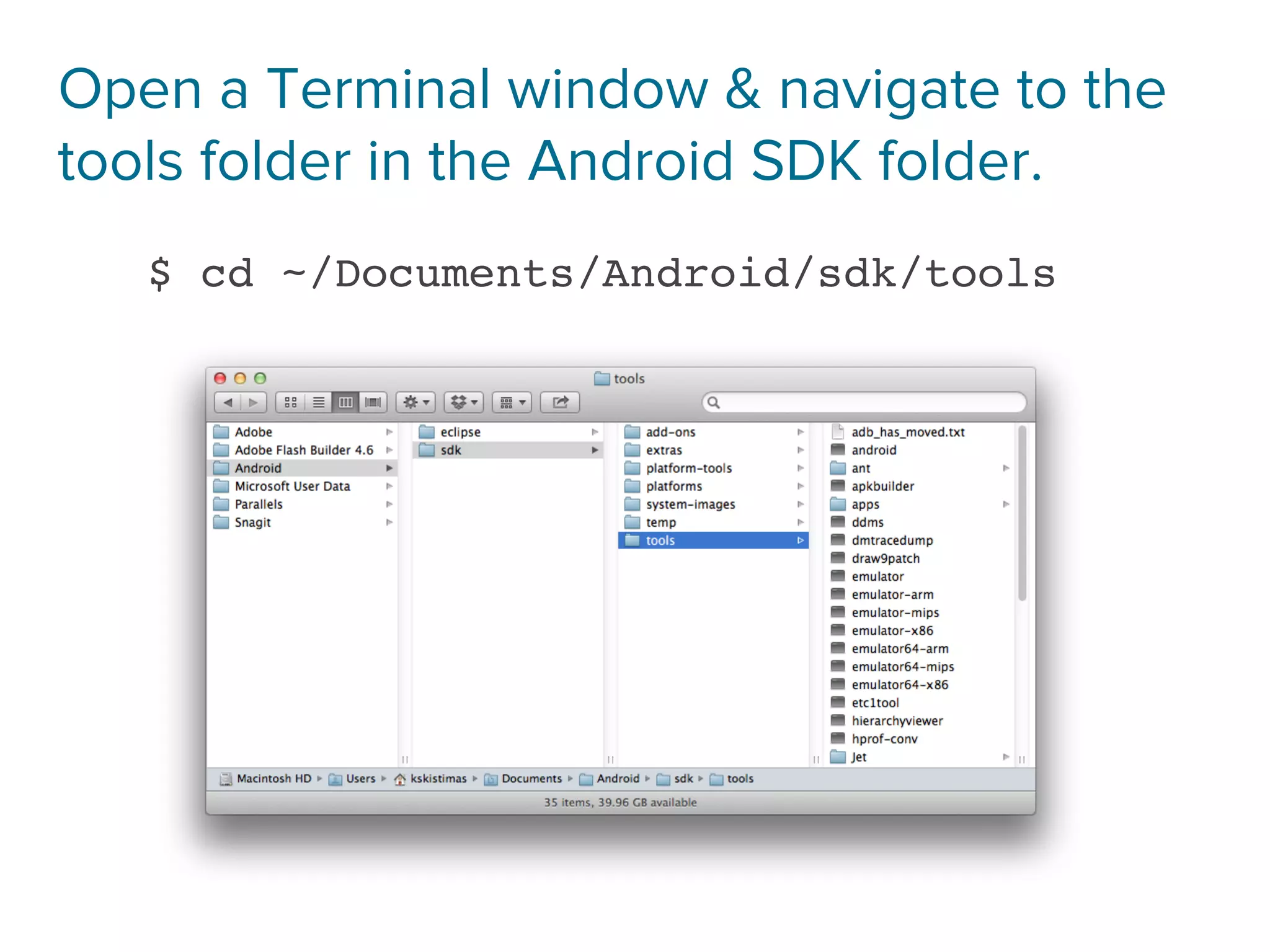This screenshot has width=1270, height=952.
Task: Select the android executable
Action: pos(920,450)
